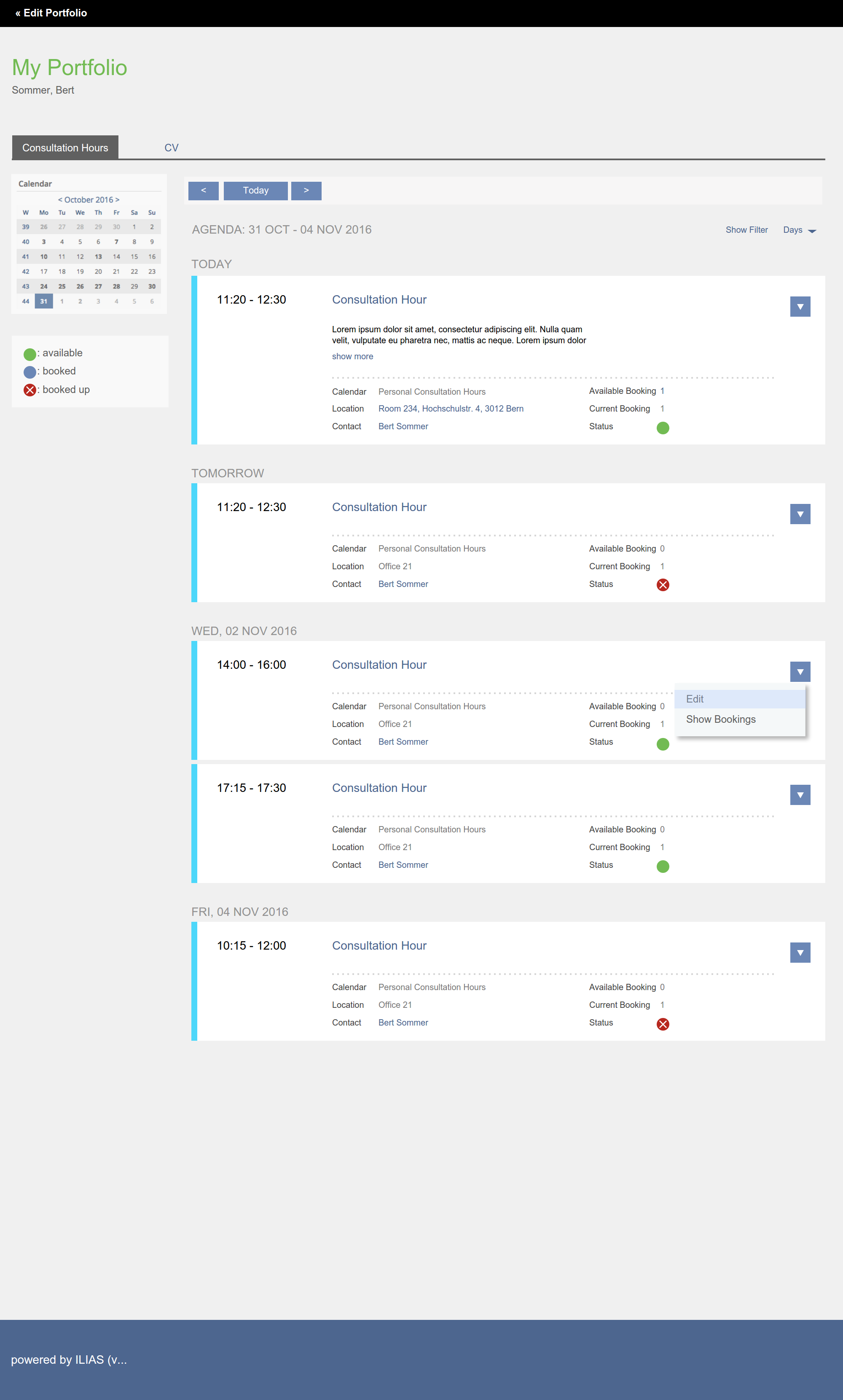Click the green available legend icon
Viewport: 843px width, 1400px height.
30,354
